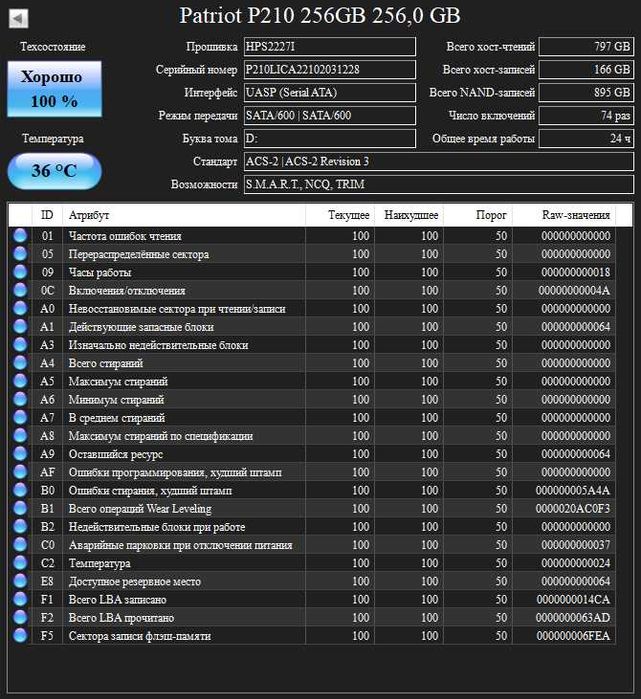Click status orb for E8 Доступное резервное место
Screen dimensions: 641x699
[20, 581]
